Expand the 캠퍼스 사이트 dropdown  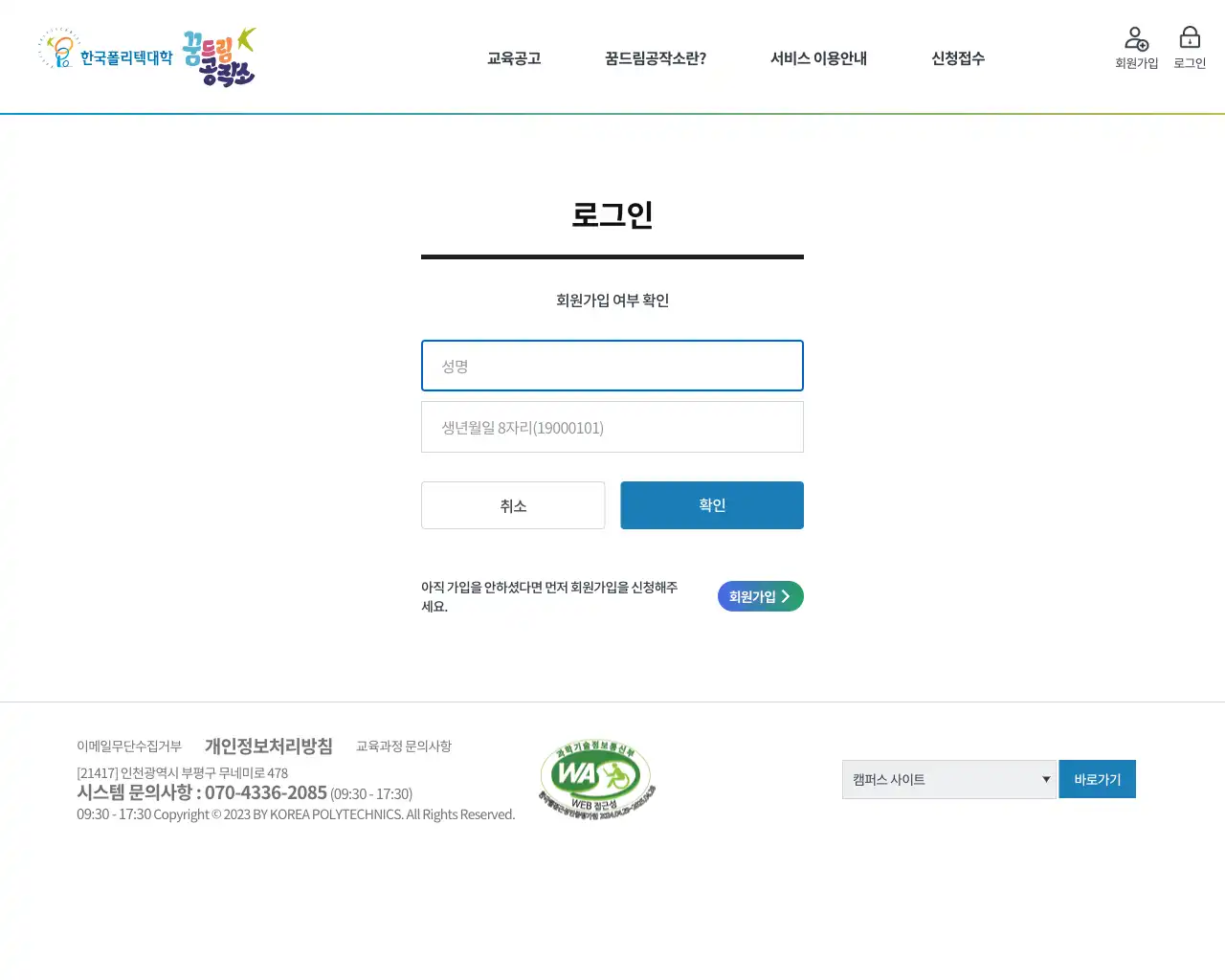948,779
